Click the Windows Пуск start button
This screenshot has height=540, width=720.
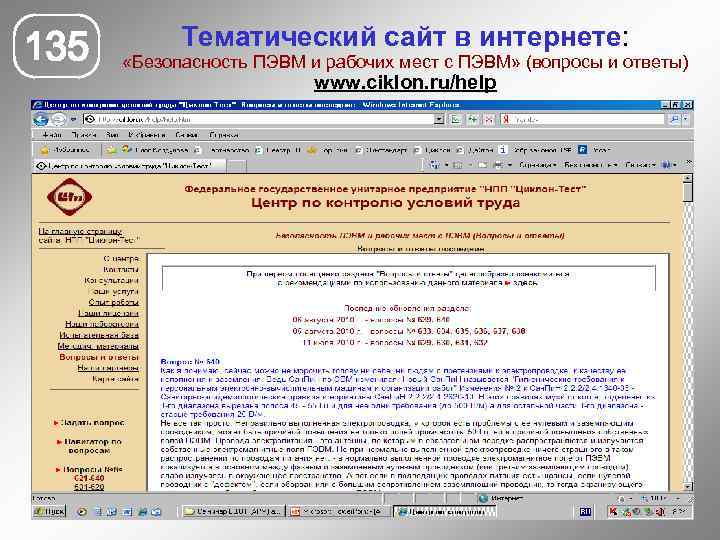click(x=50, y=511)
